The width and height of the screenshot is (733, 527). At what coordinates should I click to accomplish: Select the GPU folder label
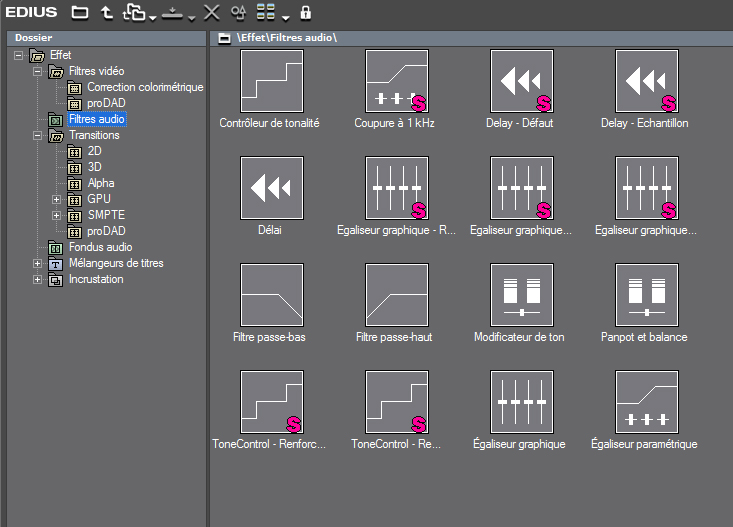(x=99, y=199)
